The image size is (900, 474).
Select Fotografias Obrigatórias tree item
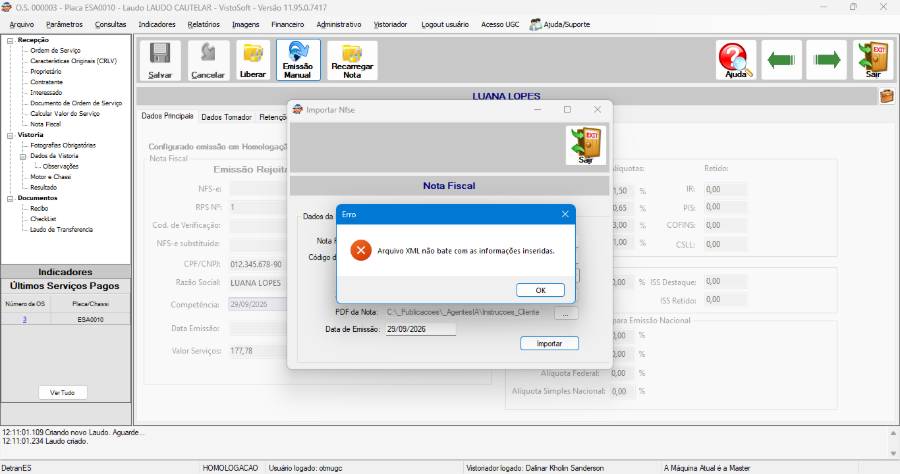click(x=63, y=145)
